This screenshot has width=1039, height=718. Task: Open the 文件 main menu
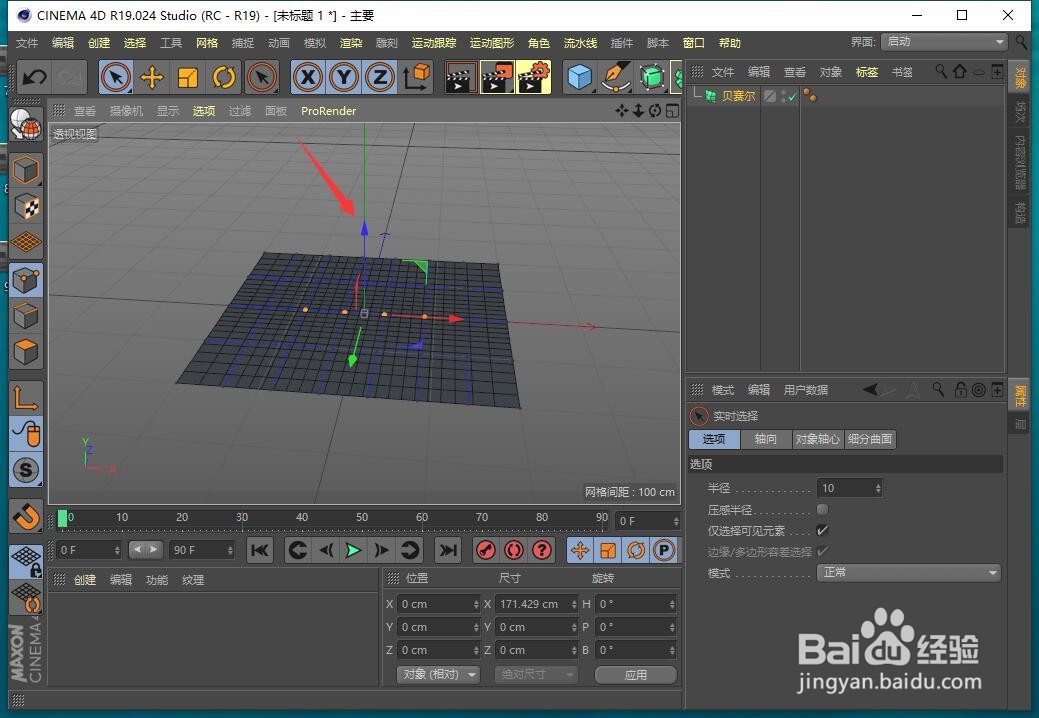click(x=27, y=43)
